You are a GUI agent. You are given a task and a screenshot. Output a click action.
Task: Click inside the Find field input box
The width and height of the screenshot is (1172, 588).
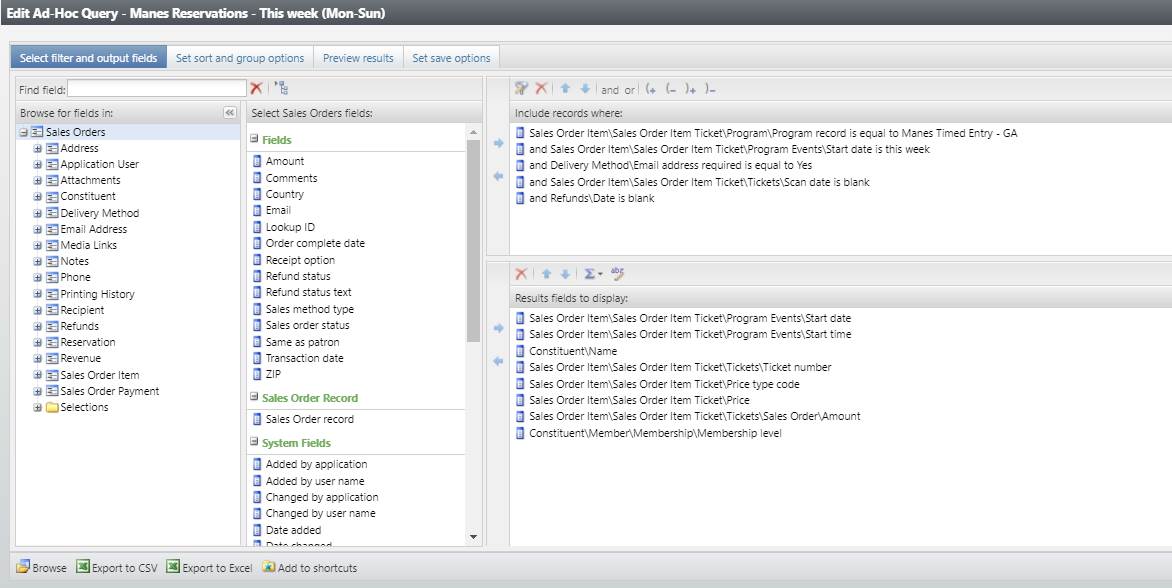pos(157,89)
